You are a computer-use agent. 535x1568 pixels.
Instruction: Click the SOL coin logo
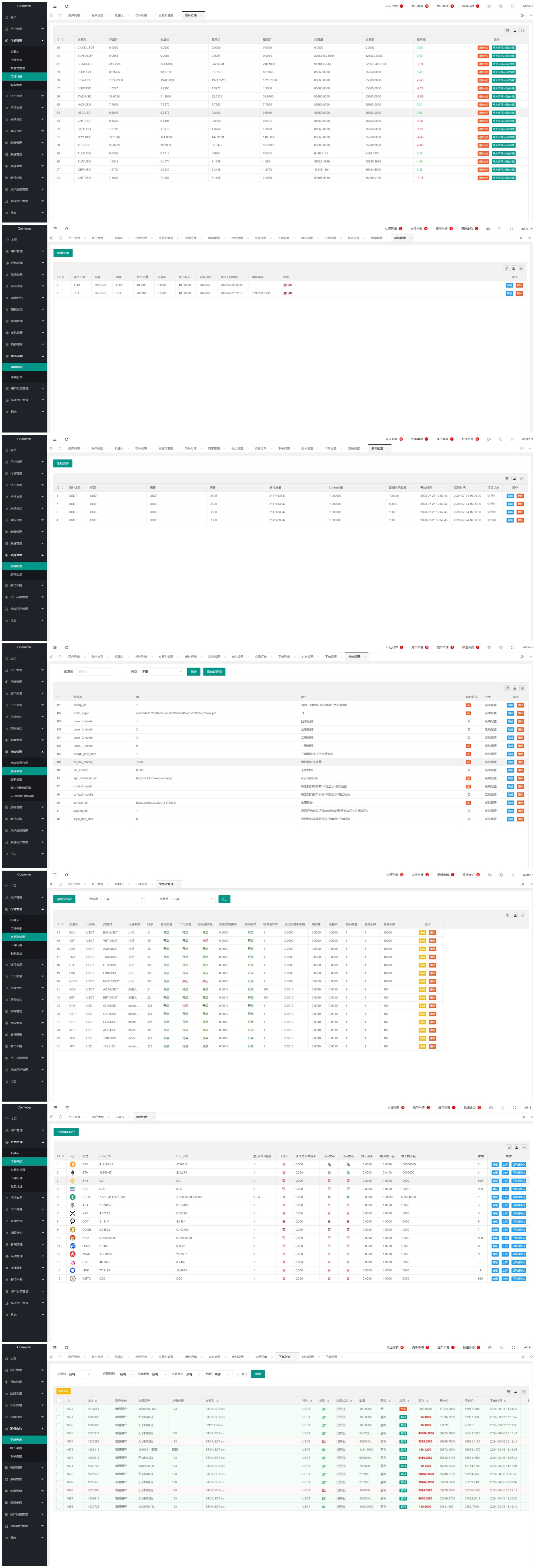click(73, 1189)
